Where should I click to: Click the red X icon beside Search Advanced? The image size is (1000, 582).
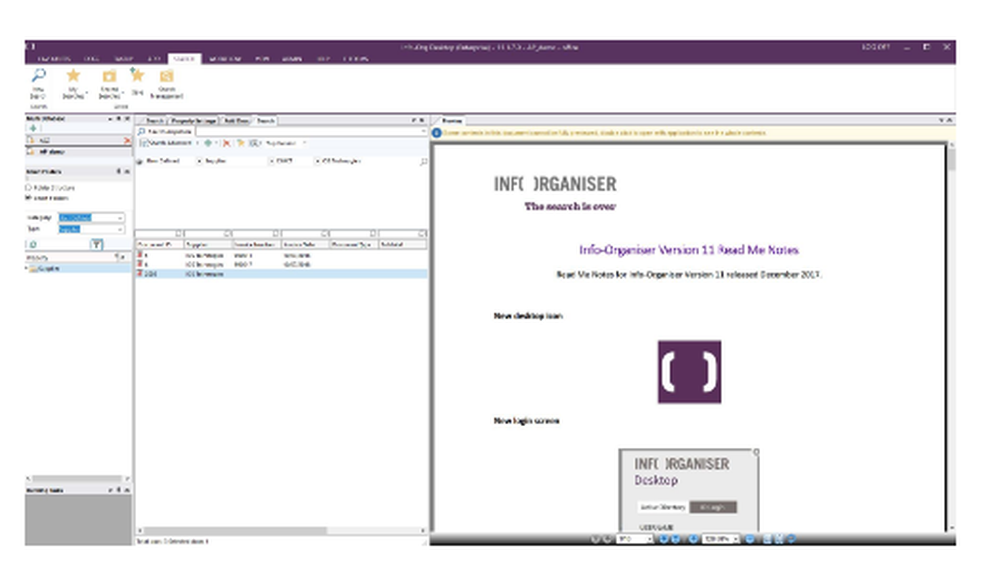click(226, 143)
